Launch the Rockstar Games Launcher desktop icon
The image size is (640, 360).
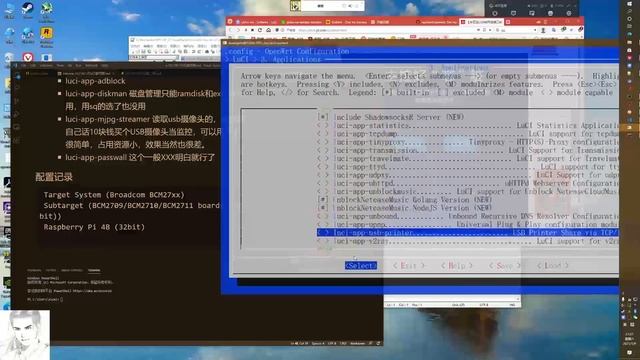pyautogui.click(x=46, y=36)
